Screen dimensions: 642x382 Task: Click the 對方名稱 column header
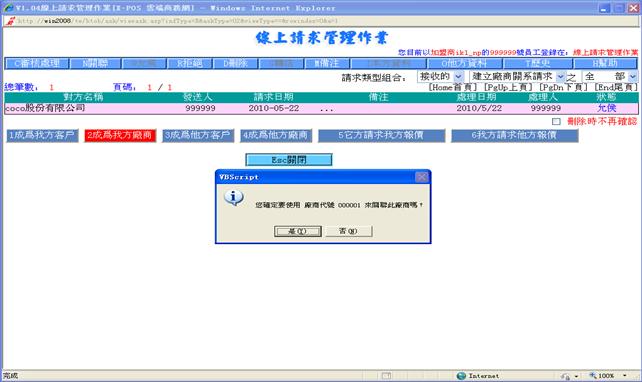pyautogui.click(x=83, y=97)
